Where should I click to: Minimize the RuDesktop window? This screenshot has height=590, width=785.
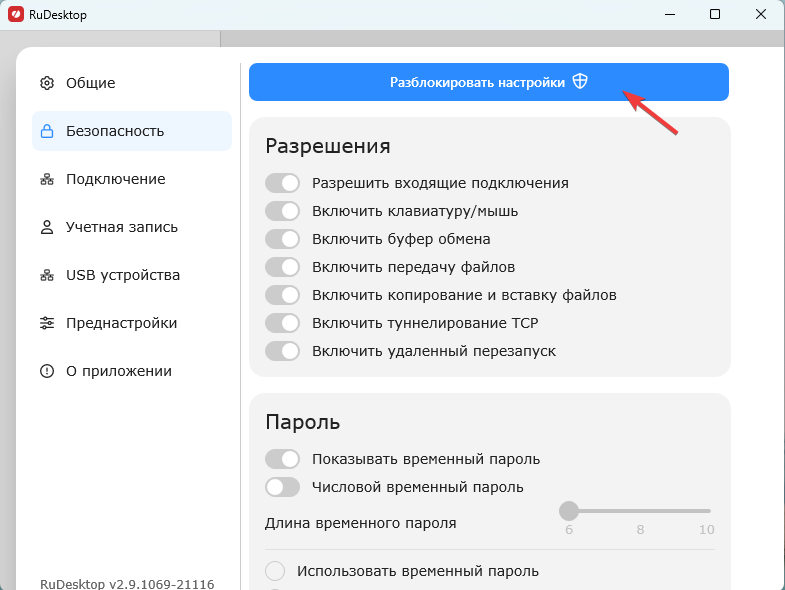pyautogui.click(x=670, y=15)
